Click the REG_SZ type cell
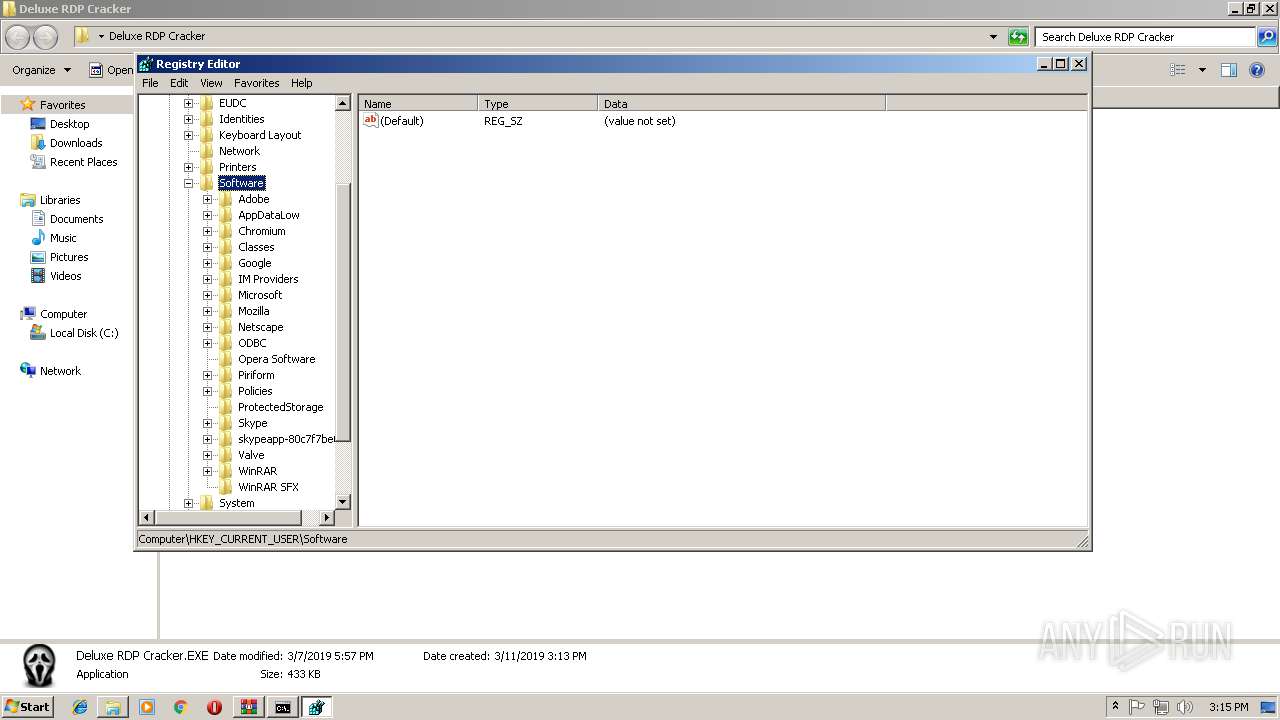Image resolution: width=1280 pixels, height=720 pixels. point(503,121)
